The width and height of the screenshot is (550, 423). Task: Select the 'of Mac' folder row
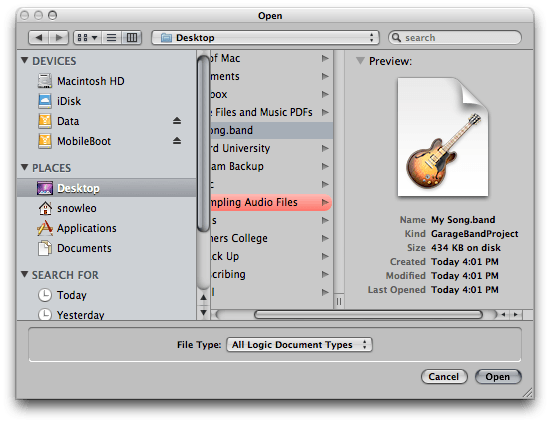(271, 58)
